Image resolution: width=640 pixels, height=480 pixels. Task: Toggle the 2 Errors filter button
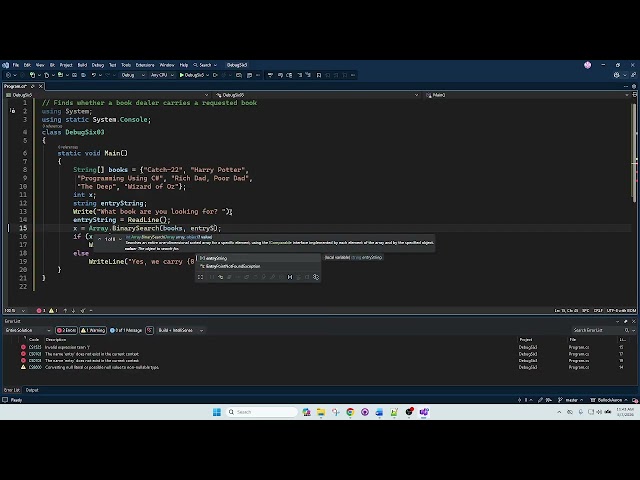click(66, 330)
